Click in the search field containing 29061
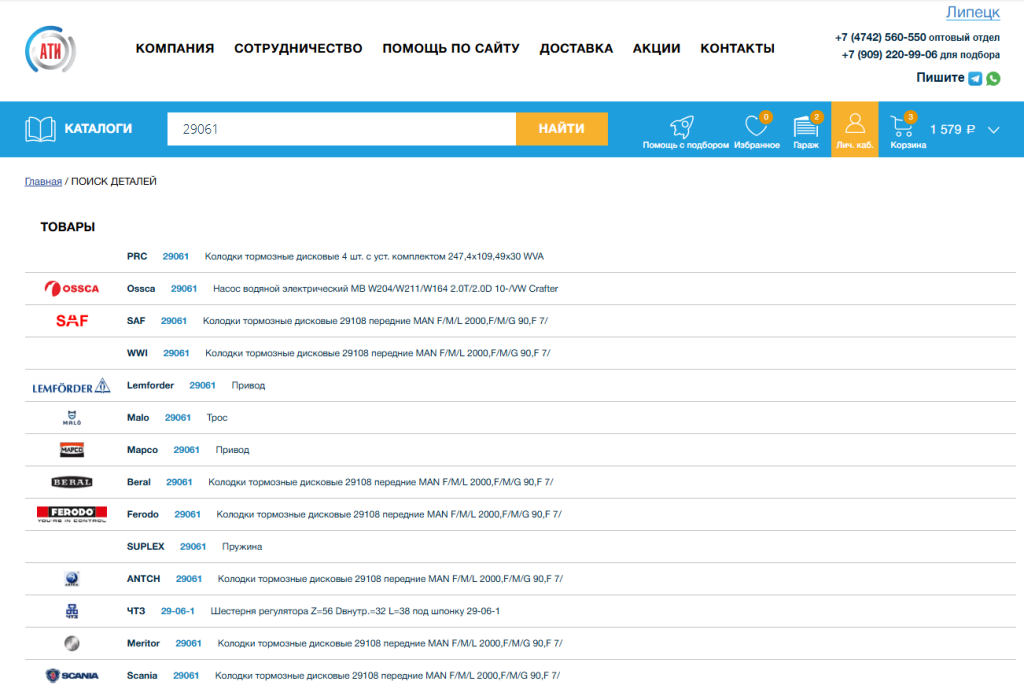This screenshot has height=685, width=1024. 340,129
